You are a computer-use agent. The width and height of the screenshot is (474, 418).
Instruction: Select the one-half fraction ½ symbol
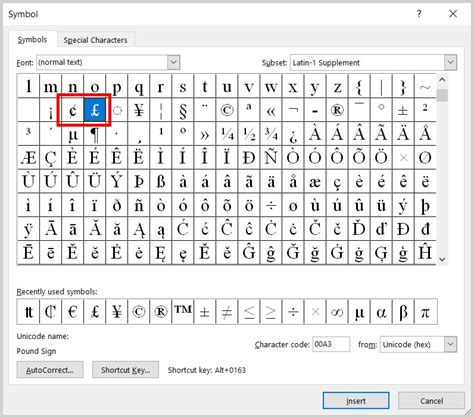point(249,134)
